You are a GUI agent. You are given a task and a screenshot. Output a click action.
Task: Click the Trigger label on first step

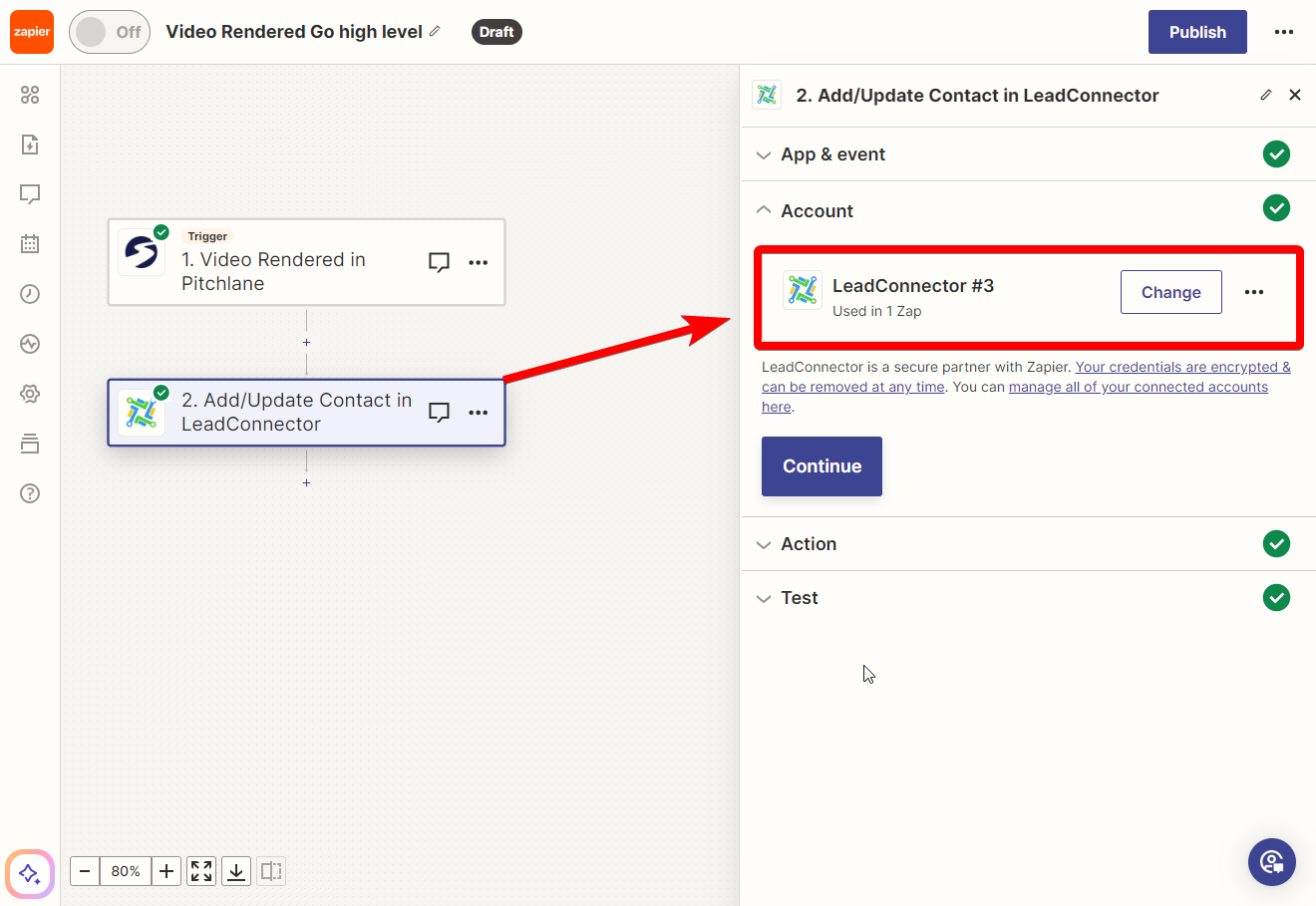pos(207,236)
